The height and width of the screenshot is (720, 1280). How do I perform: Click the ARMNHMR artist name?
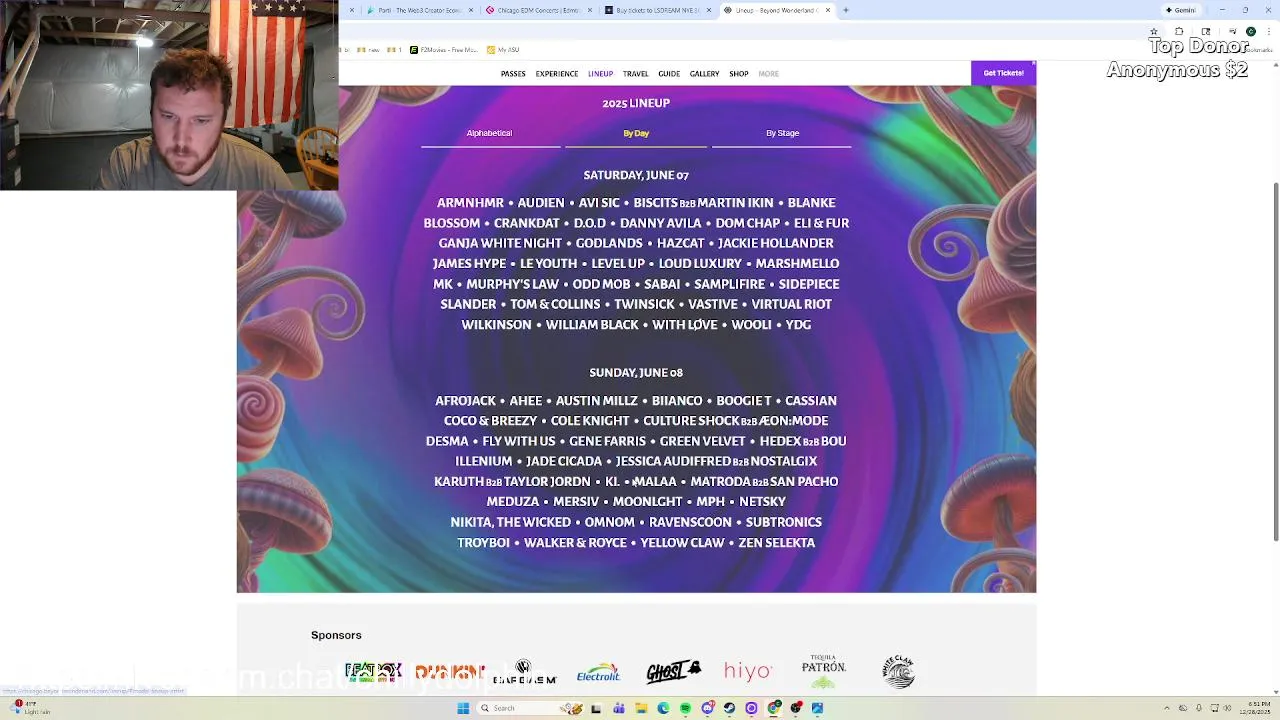point(470,203)
